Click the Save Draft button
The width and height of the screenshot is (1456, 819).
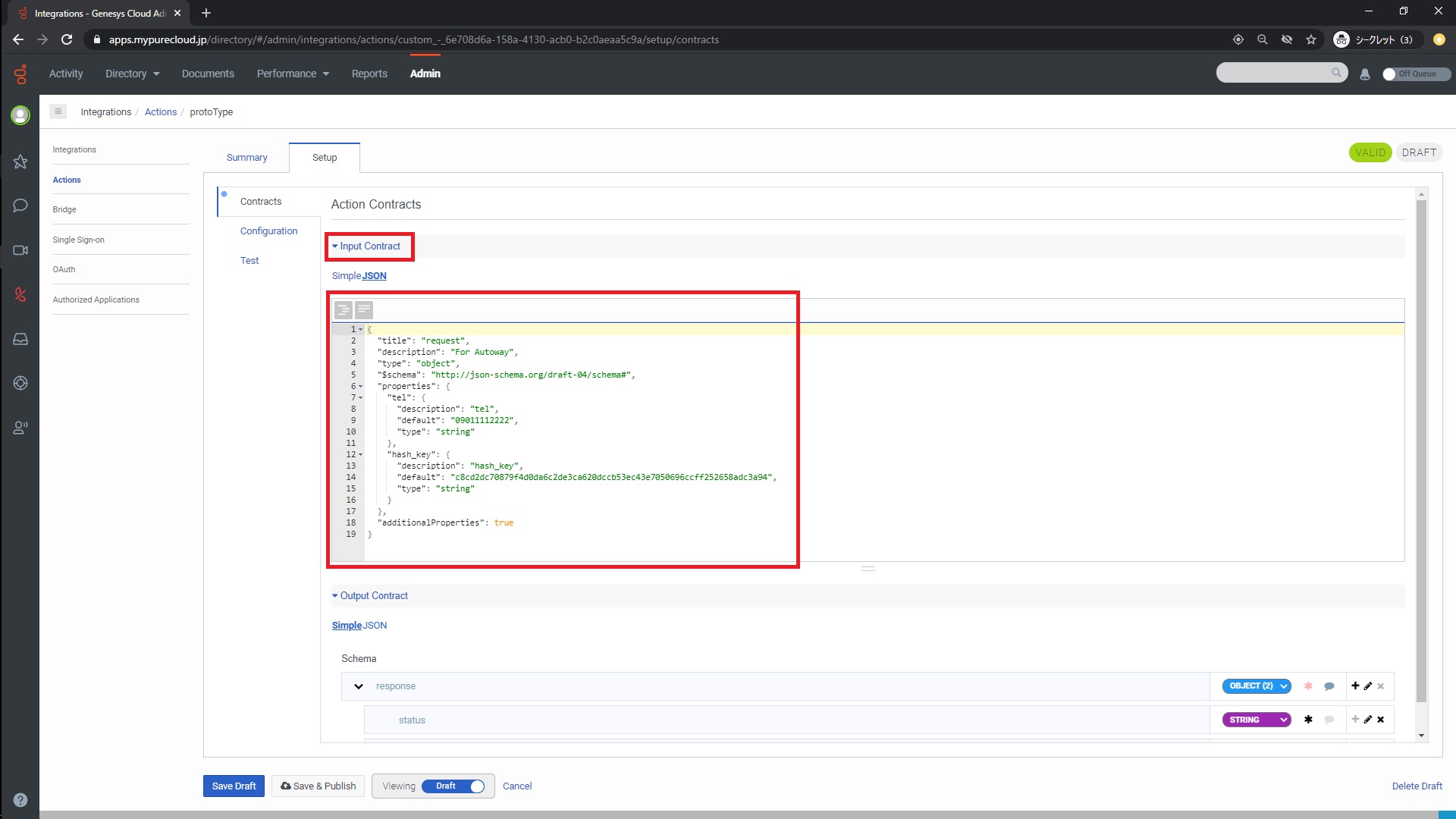pos(234,786)
